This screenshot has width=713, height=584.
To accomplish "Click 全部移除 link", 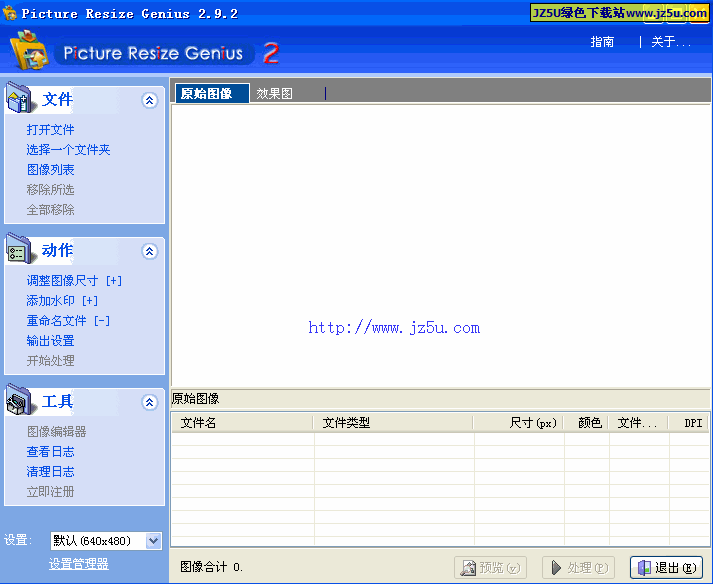I will [x=50, y=210].
